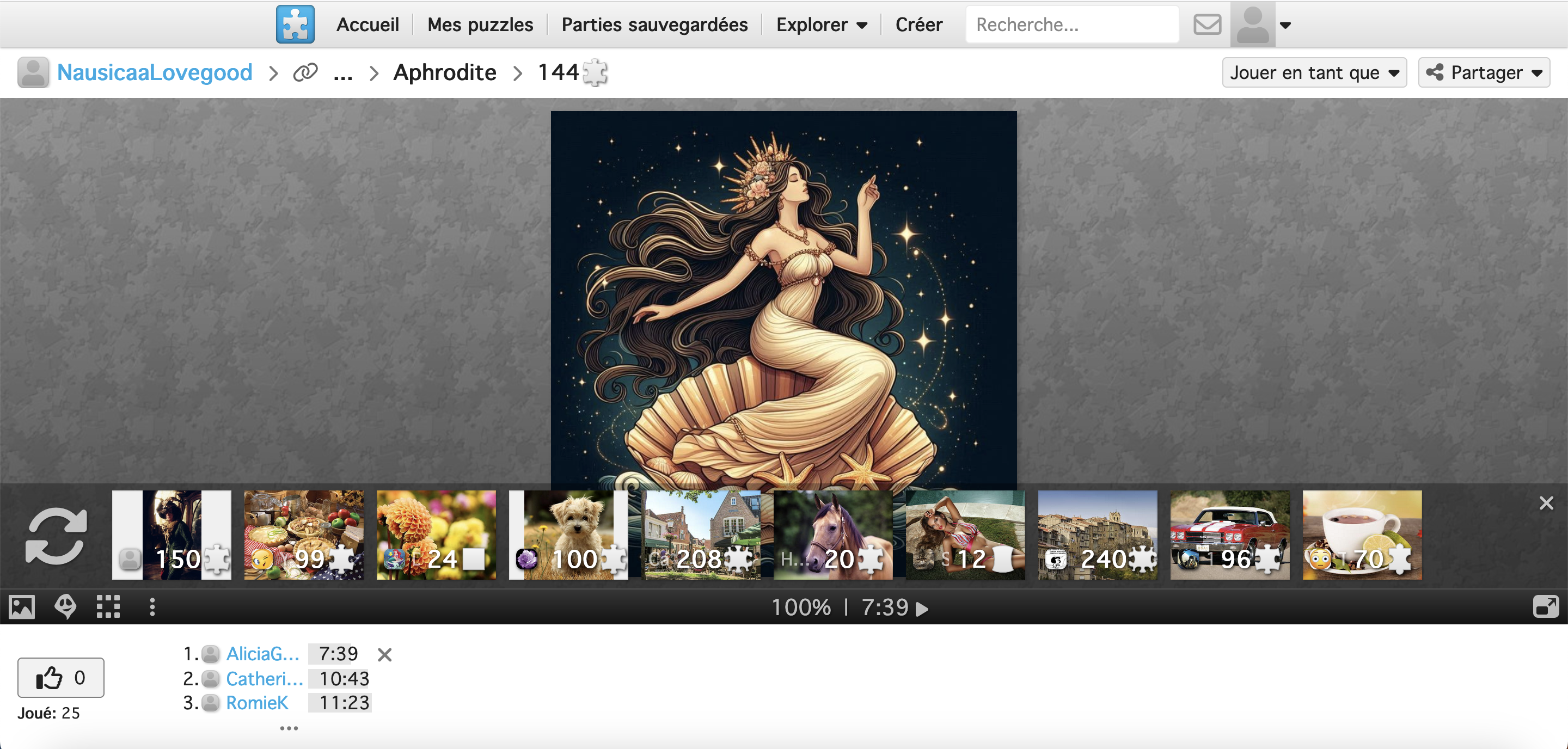
Task: Expand the Partager share dropdown
Action: pyautogui.click(x=1484, y=72)
